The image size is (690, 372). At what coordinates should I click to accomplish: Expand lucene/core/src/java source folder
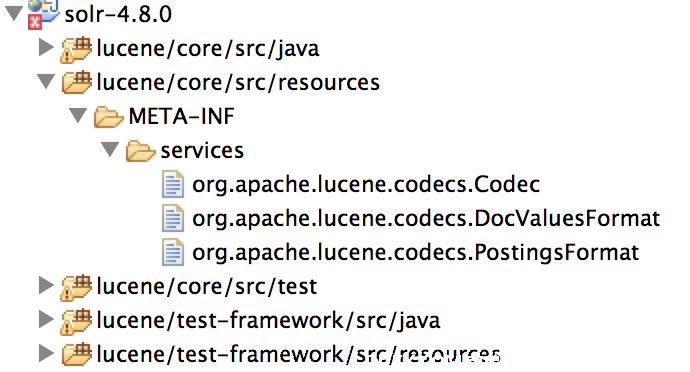click(x=46, y=47)
